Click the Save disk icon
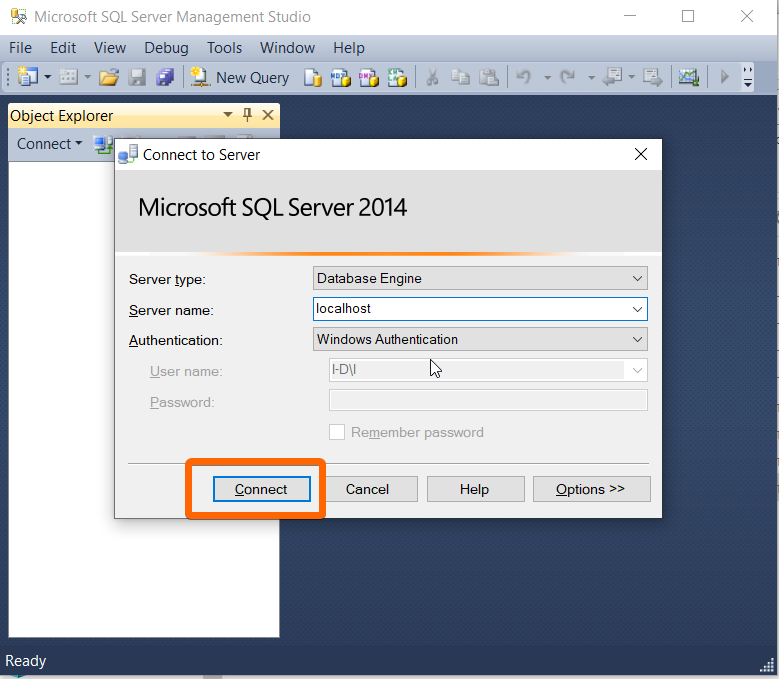This screenshot has height=679, width=779. (x=137, y=77)
